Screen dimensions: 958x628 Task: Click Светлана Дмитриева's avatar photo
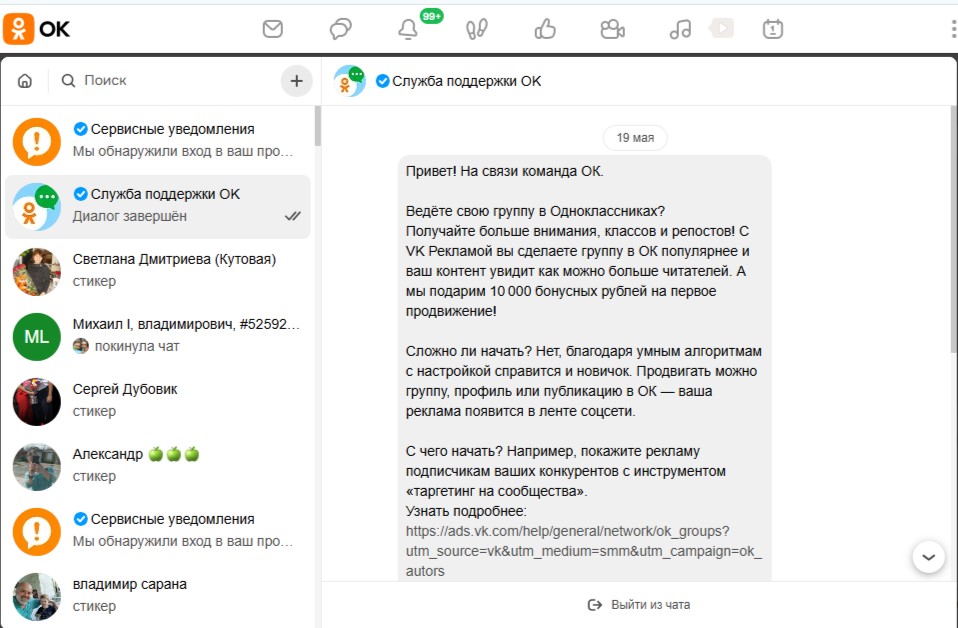coord(37,272)
